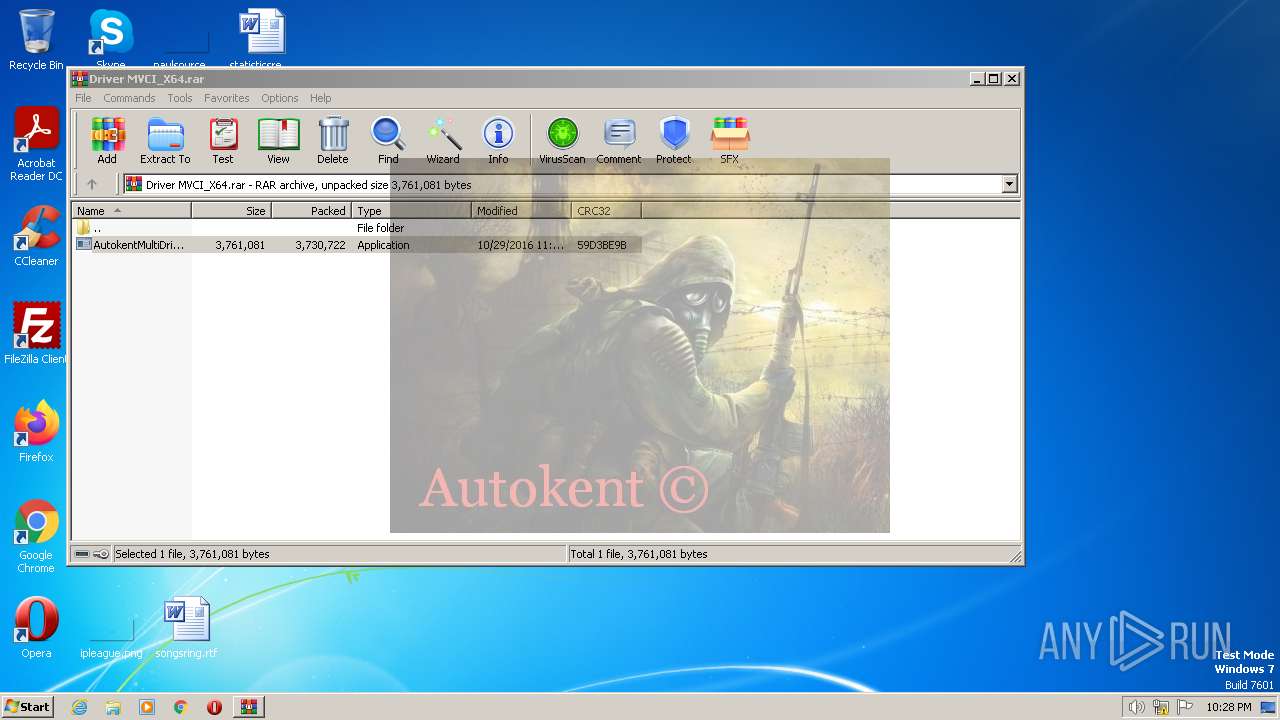Sort by the Type column header

coord(411,210)
